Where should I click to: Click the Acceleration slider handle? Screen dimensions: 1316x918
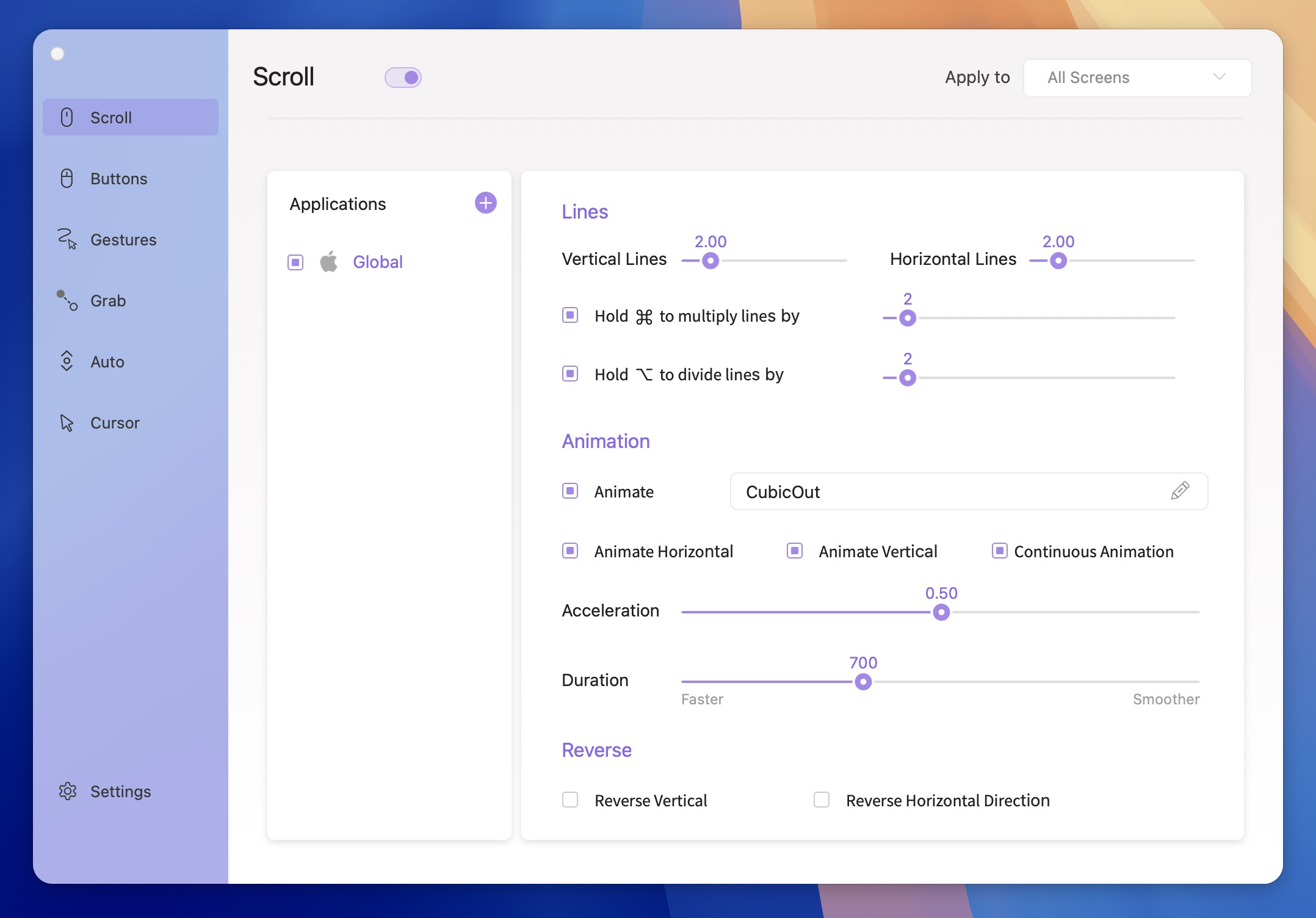pyautogui.click(x=941, y=612)
